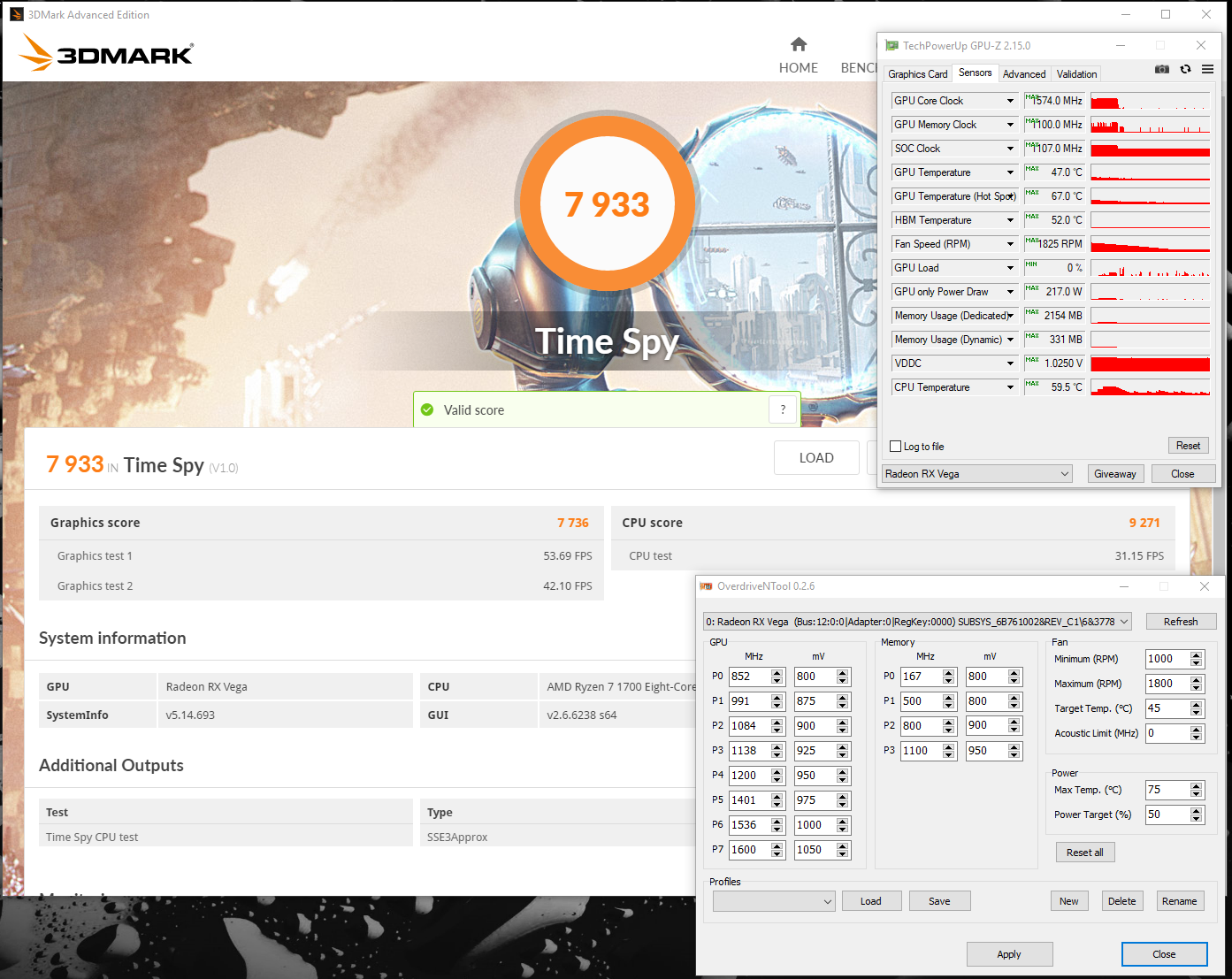Click the LOAD button in 3DMark

[x=816, y=458]
